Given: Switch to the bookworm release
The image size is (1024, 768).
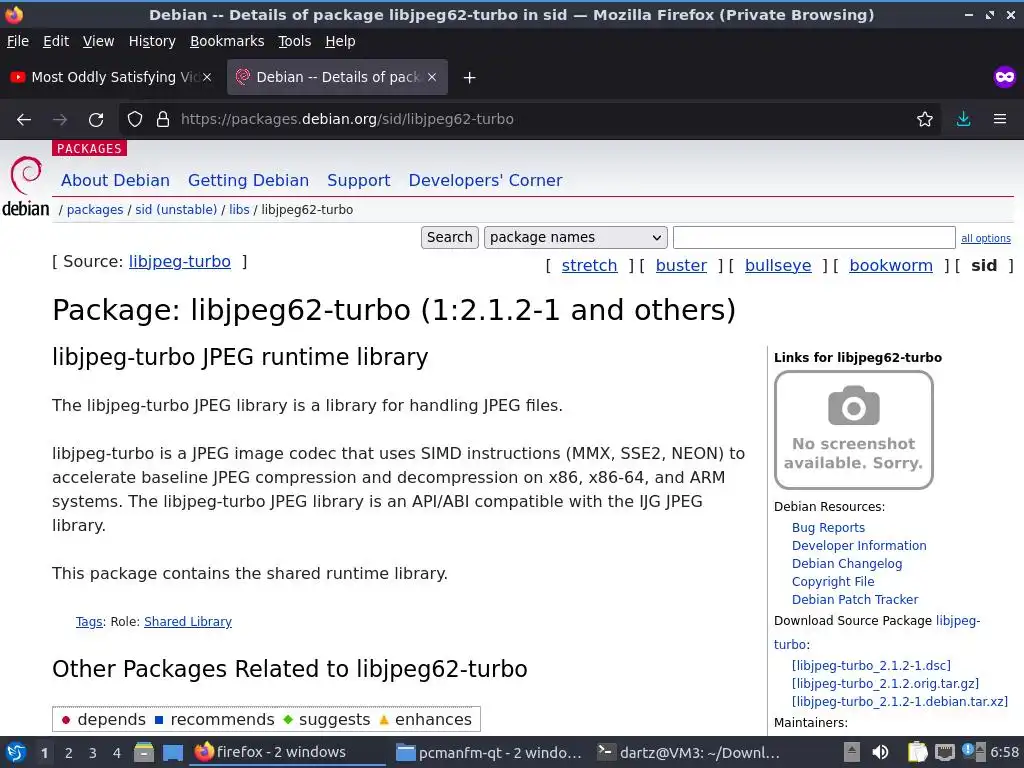Looking at the screenshot, I should click(891, 266).
